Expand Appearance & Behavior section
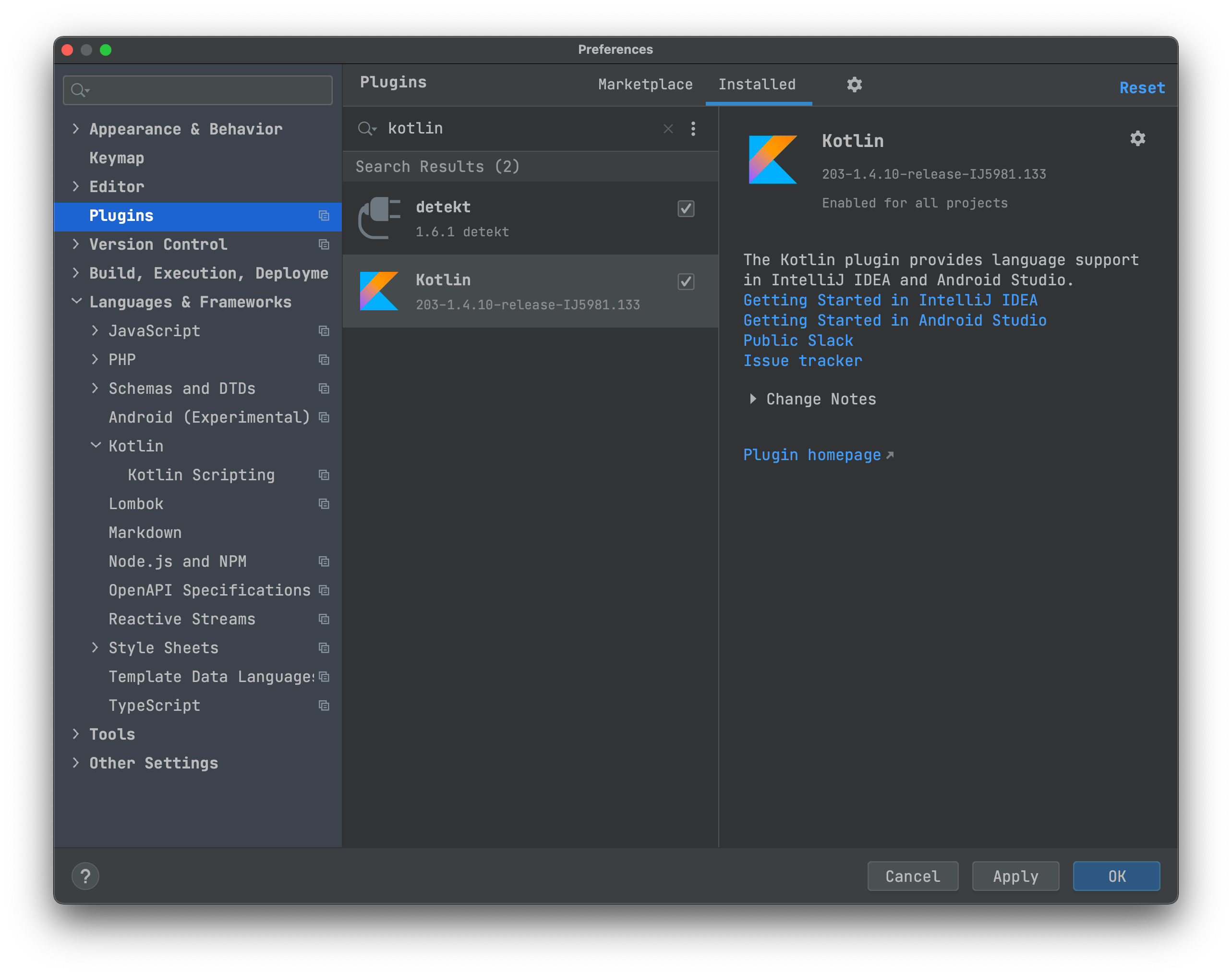1232x975 pixels. point(76,129)
